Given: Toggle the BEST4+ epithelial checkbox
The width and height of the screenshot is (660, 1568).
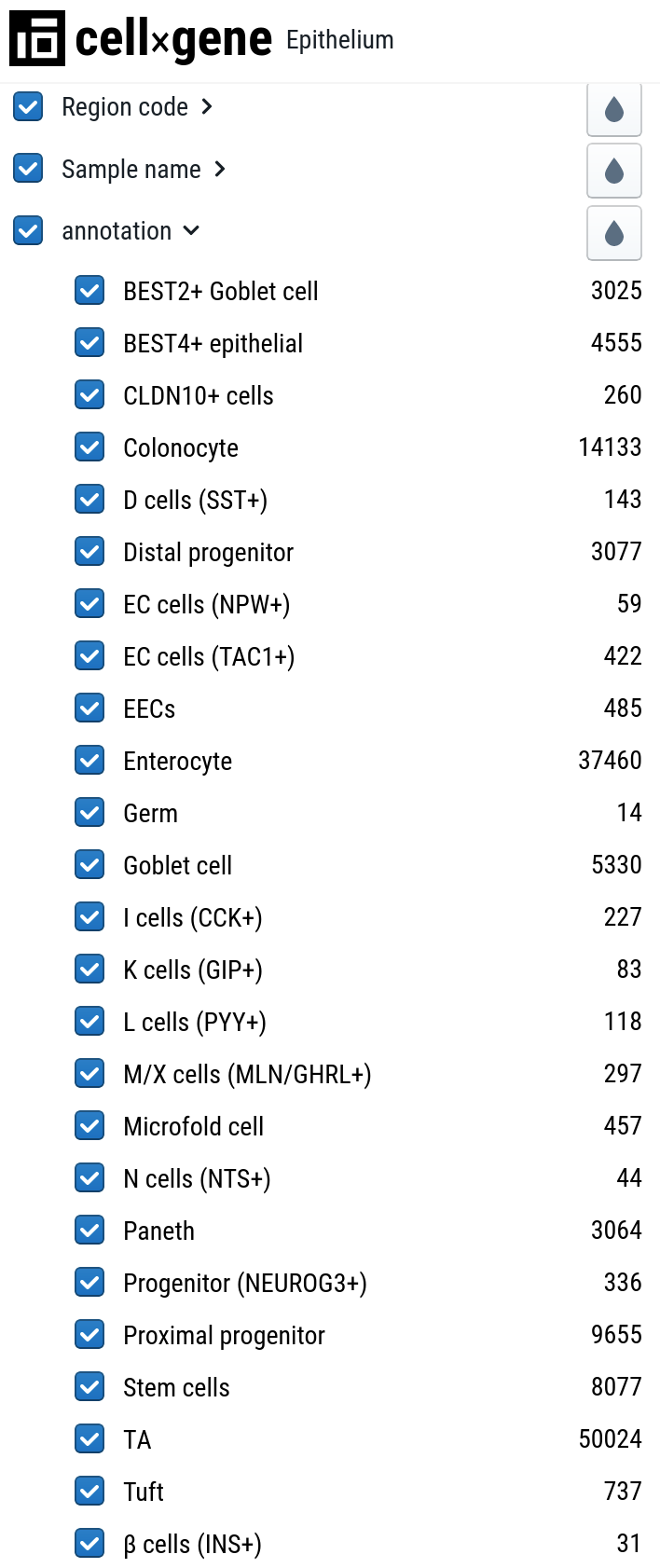Looking at the screenshot, I should (89, 342).
